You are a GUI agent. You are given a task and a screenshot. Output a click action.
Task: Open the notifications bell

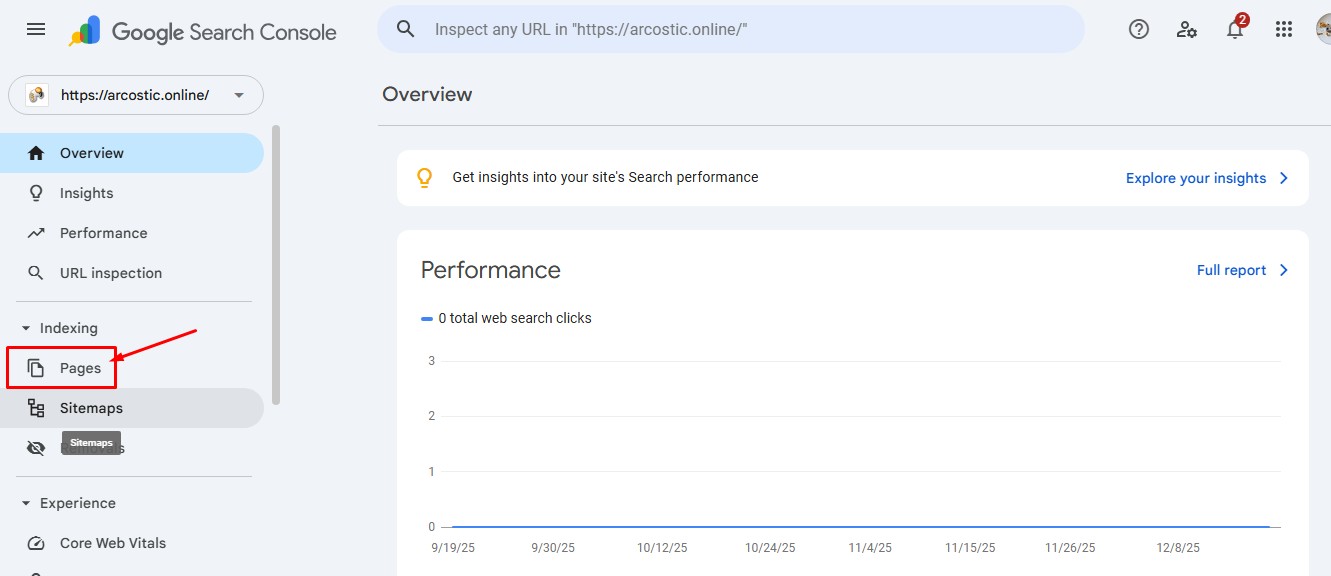(1235, 29)
